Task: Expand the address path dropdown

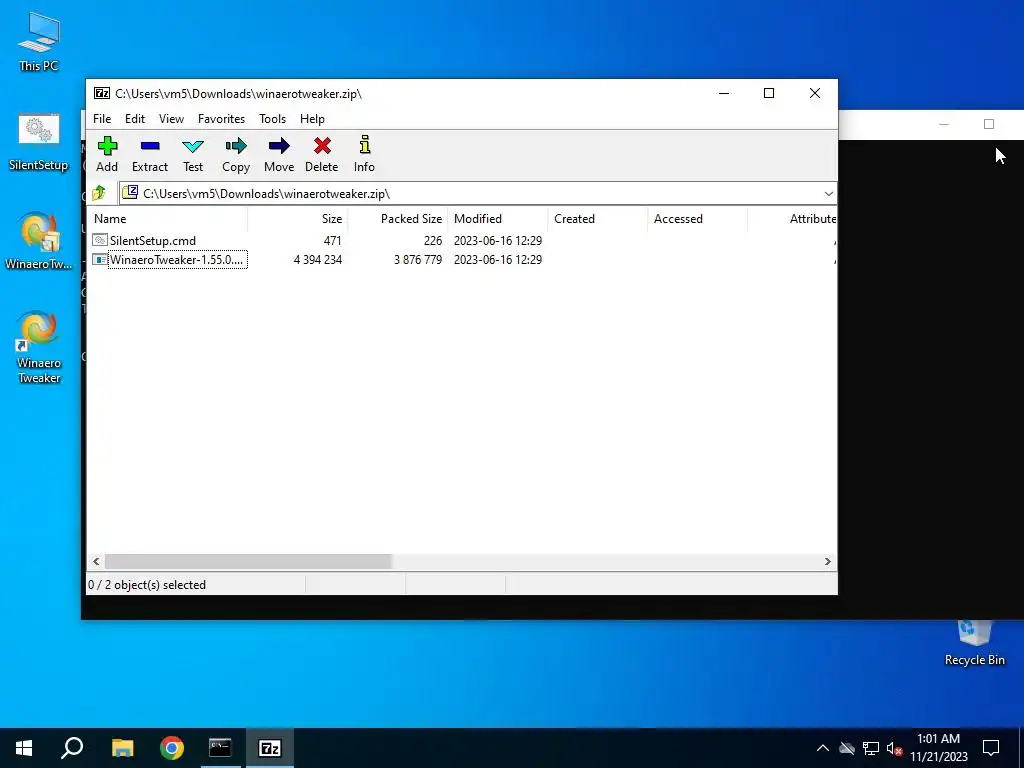Action: coord(828,194)
